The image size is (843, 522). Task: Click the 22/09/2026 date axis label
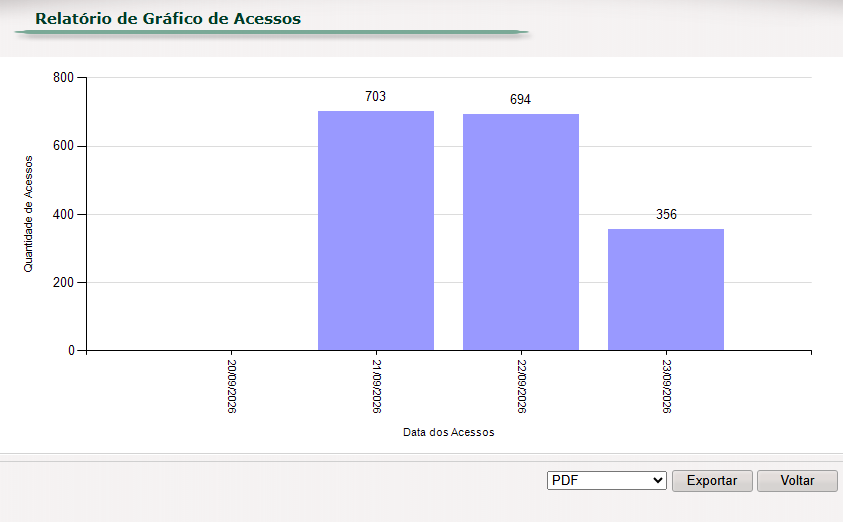pyautogui.click(x=521, y=386)
